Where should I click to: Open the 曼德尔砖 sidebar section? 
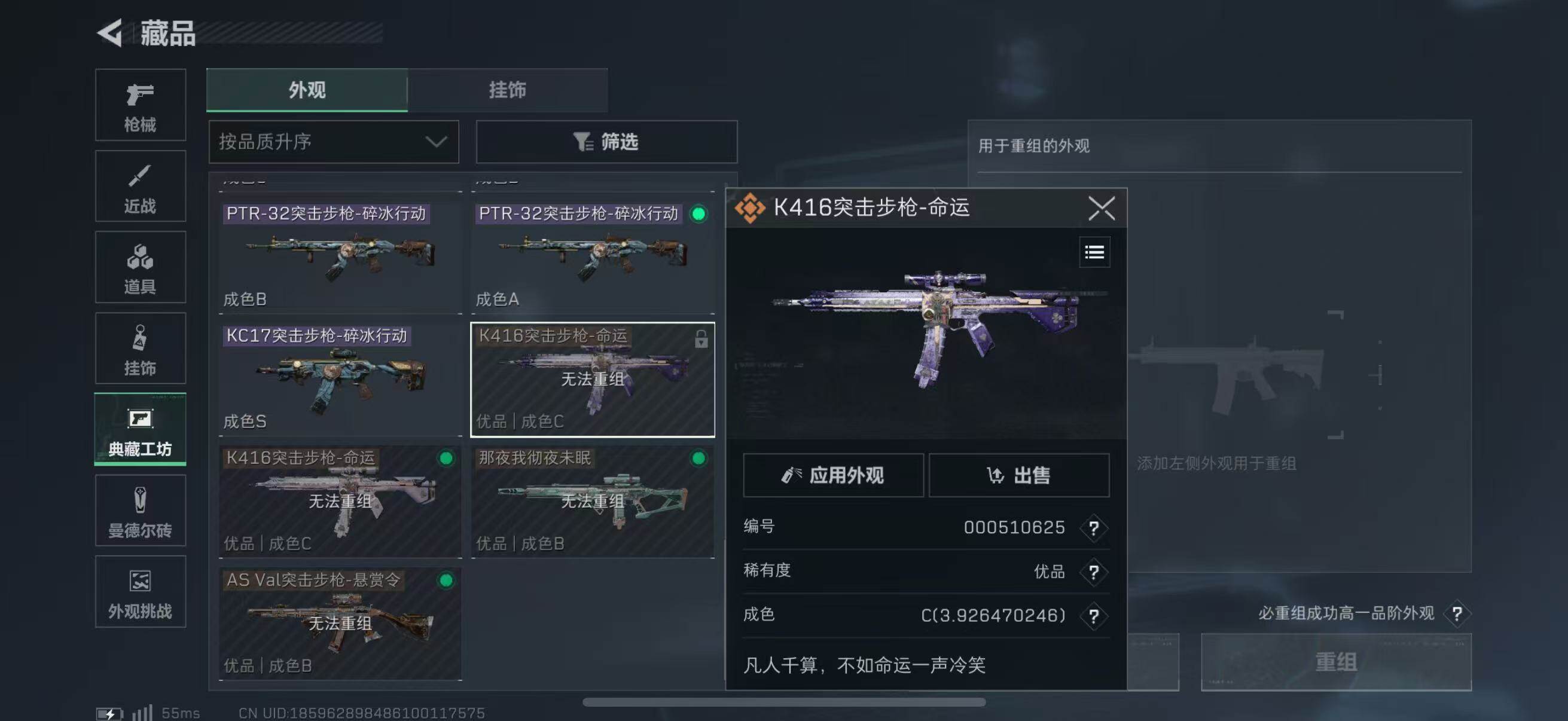click(x=141, y=511)
